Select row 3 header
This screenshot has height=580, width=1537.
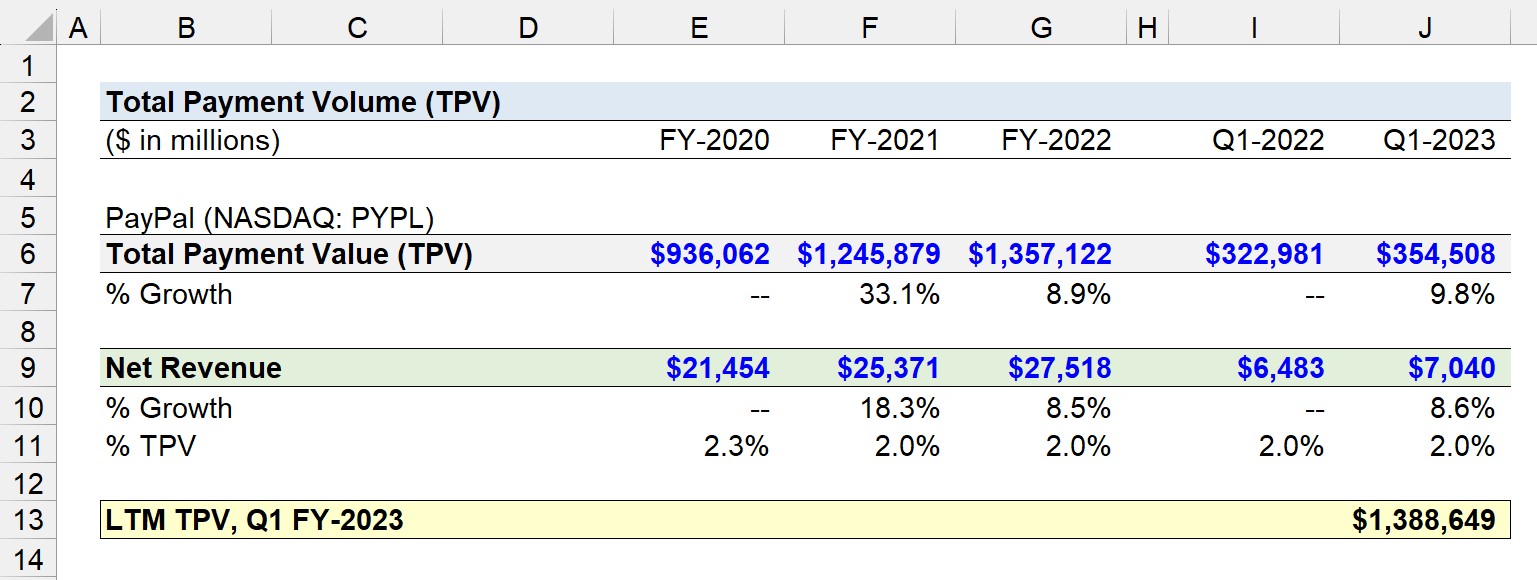tap(28, 140)
